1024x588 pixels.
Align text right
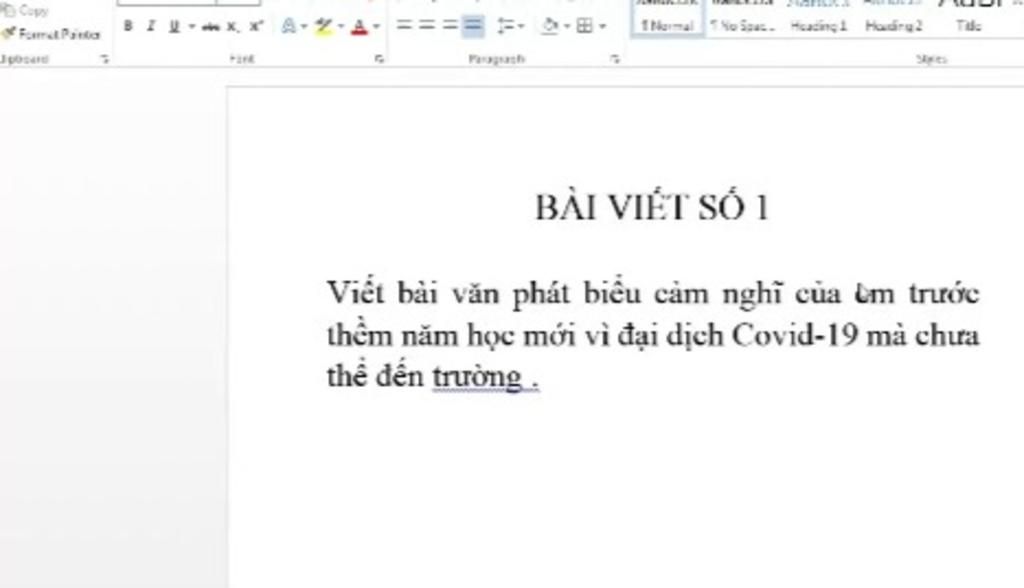tap(450, 25)
